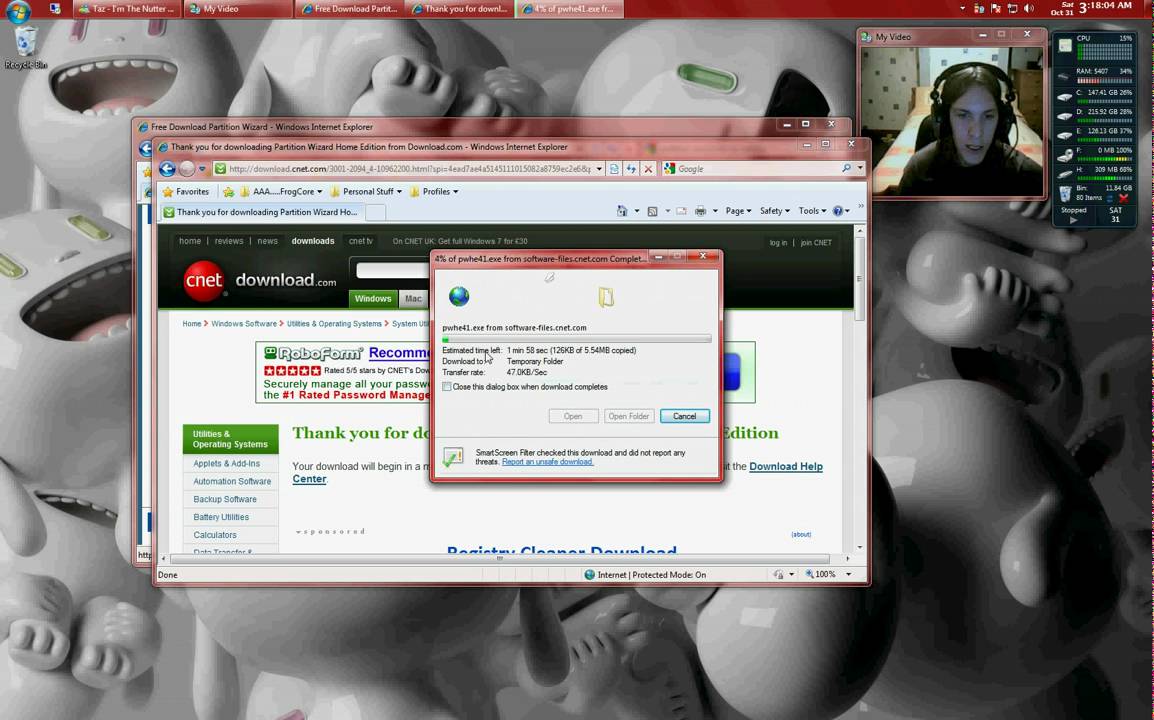Open Applets & Add-Ins category
The height and width of the screenshot is (720, 1154).
pyautogui.click(x=227, y=464)
